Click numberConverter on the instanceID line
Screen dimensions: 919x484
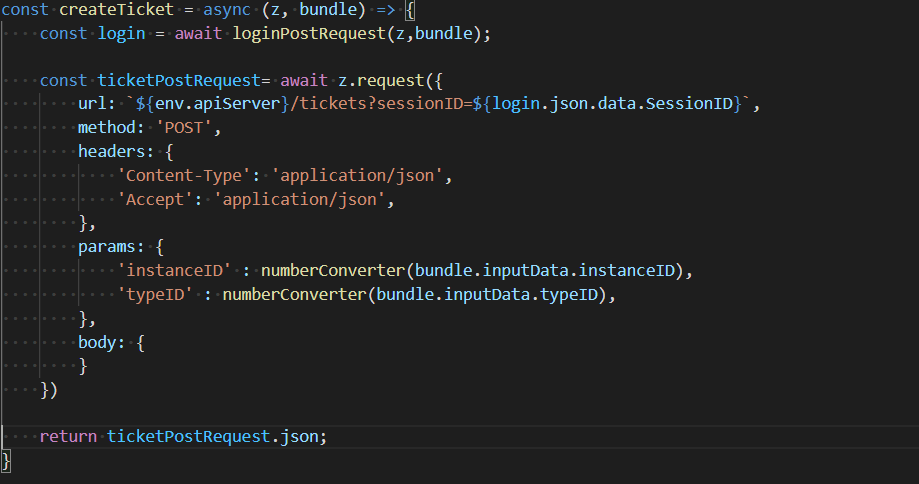coord(333,270)
